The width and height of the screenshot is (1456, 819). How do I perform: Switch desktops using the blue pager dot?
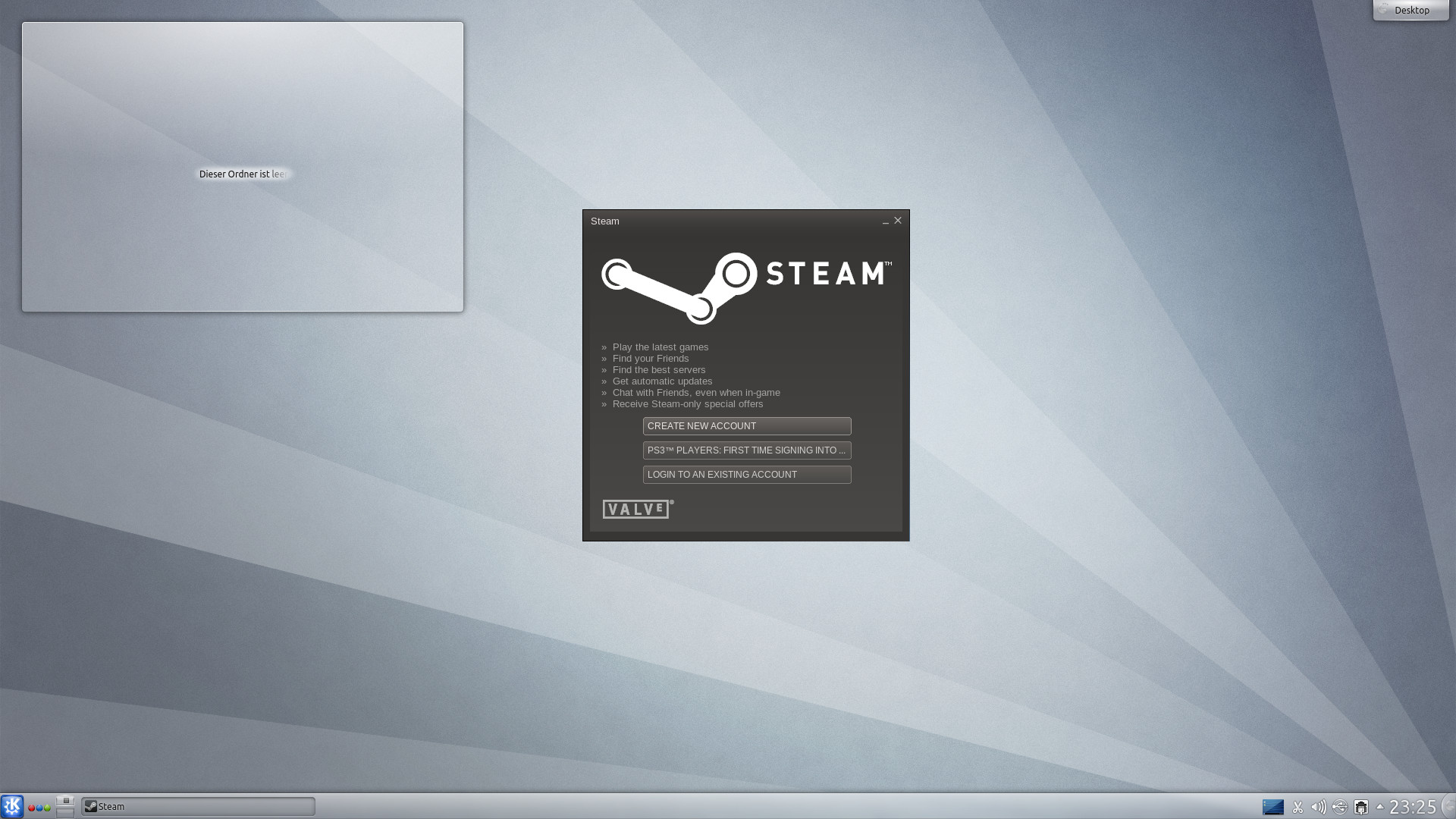(39, 808)
